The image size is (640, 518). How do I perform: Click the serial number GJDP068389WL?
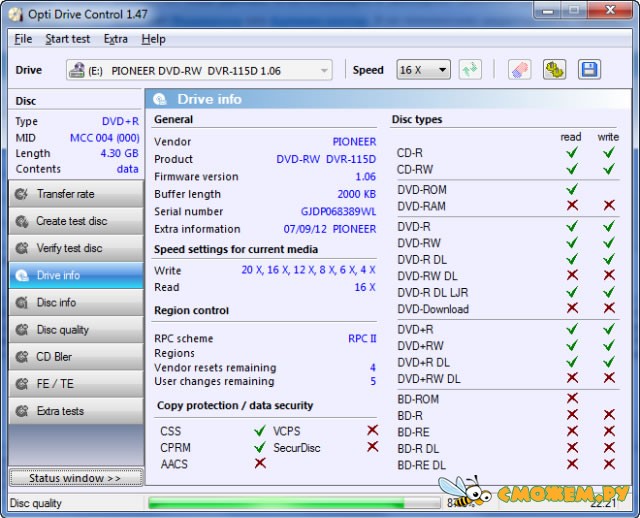pos(338,211)
